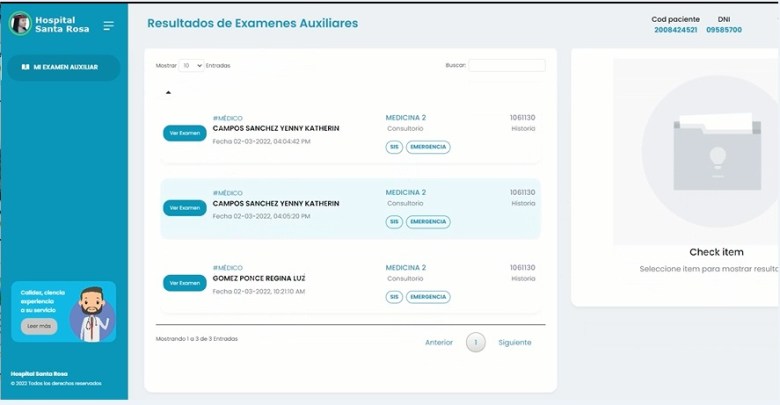780x405 pixels.
Task: Click the patient code 2008424521
Action: pos(676,30)
